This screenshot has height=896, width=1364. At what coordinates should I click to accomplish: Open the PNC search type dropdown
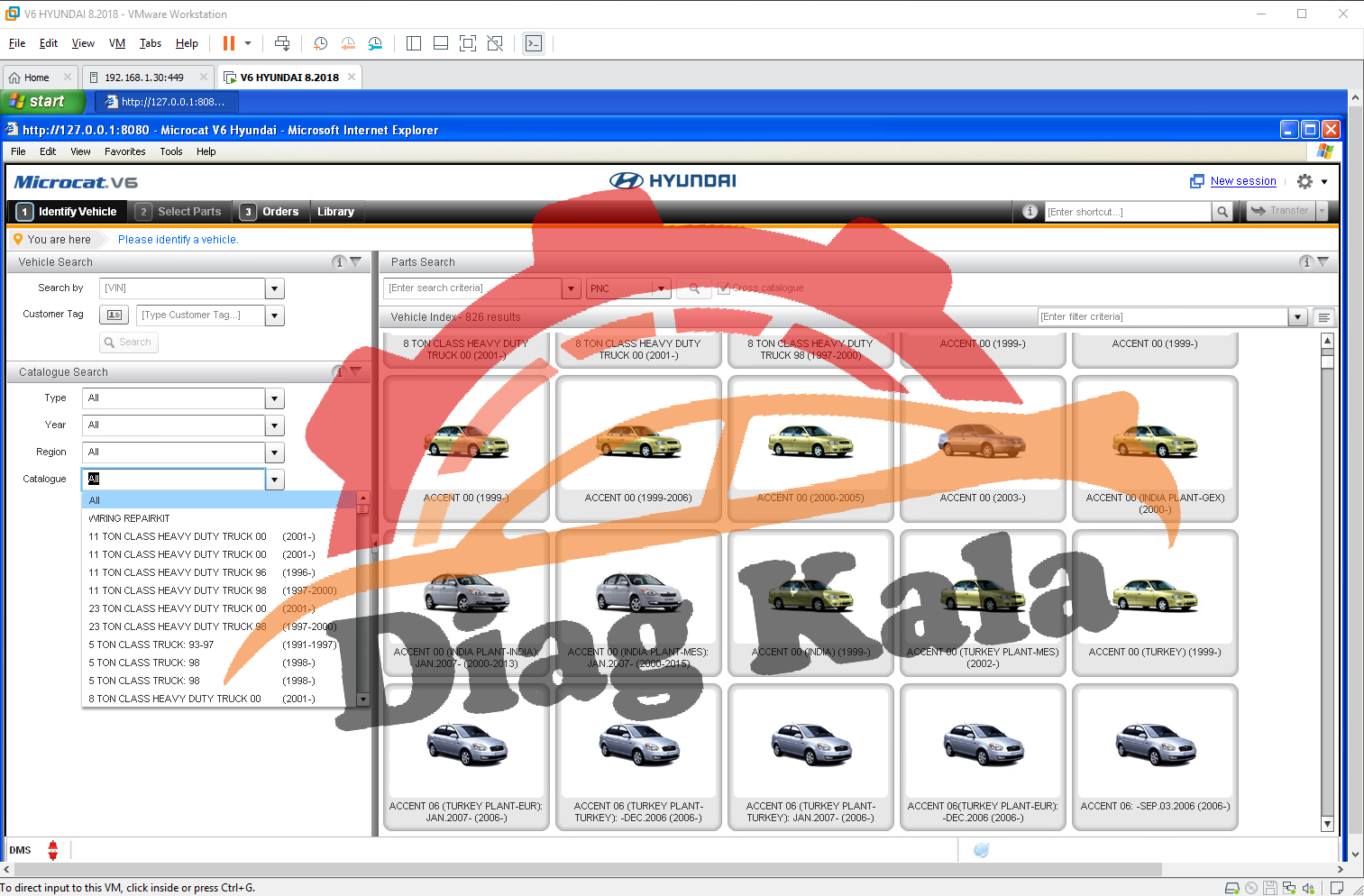click(x=662, y=288)
